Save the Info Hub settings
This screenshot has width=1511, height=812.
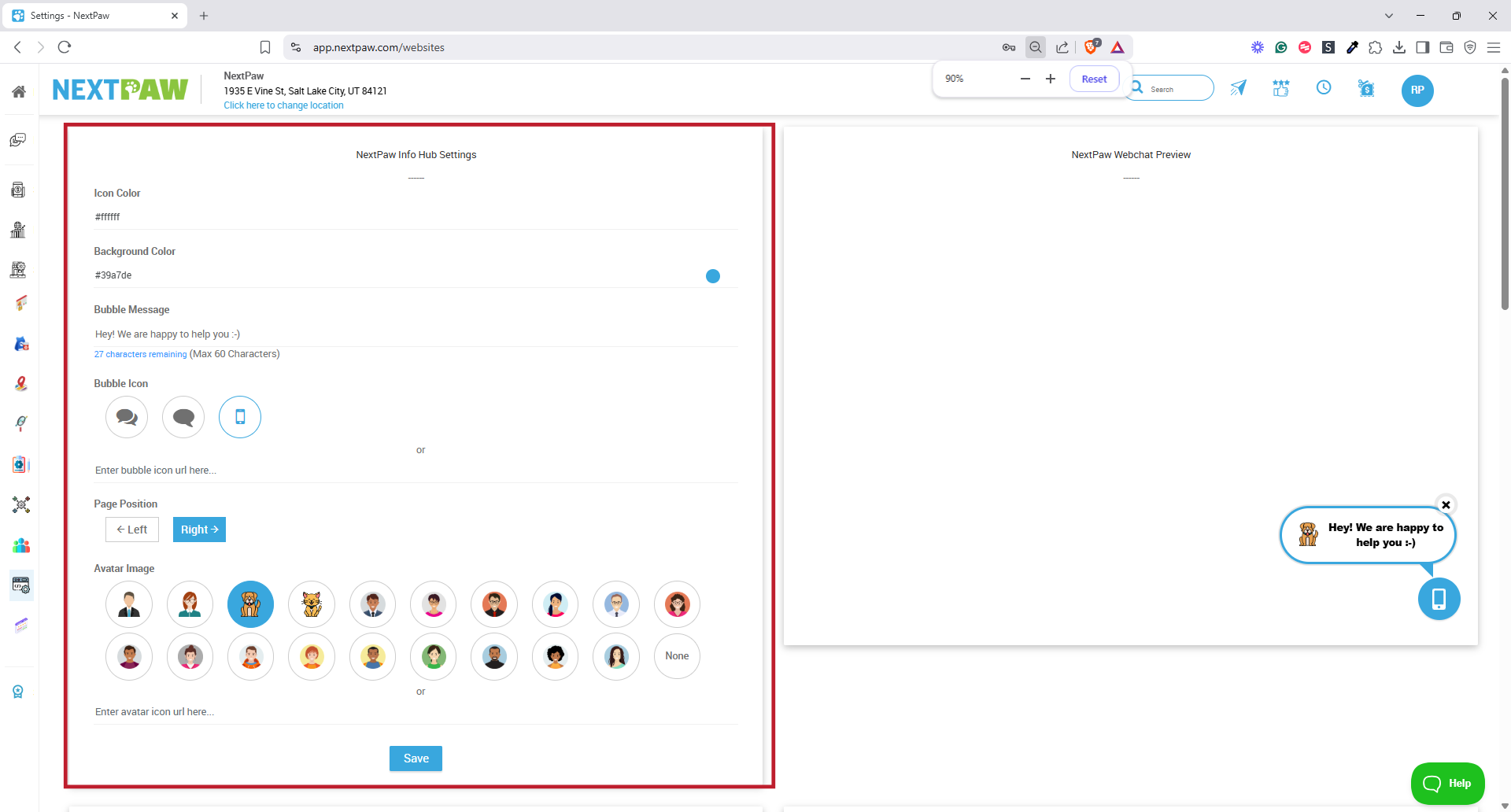(x=416, y=758)
